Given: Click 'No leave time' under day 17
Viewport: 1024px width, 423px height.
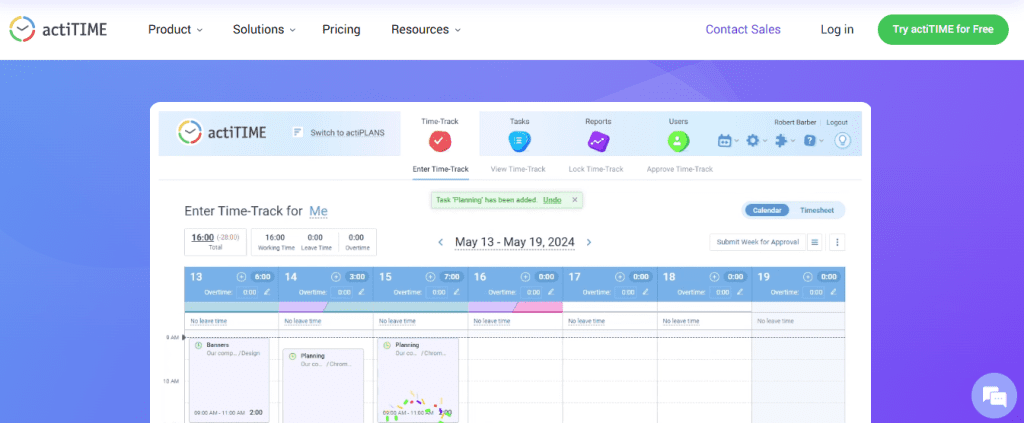Looking at the screenshot, I should pyautogui.click(x=586, y=321).
